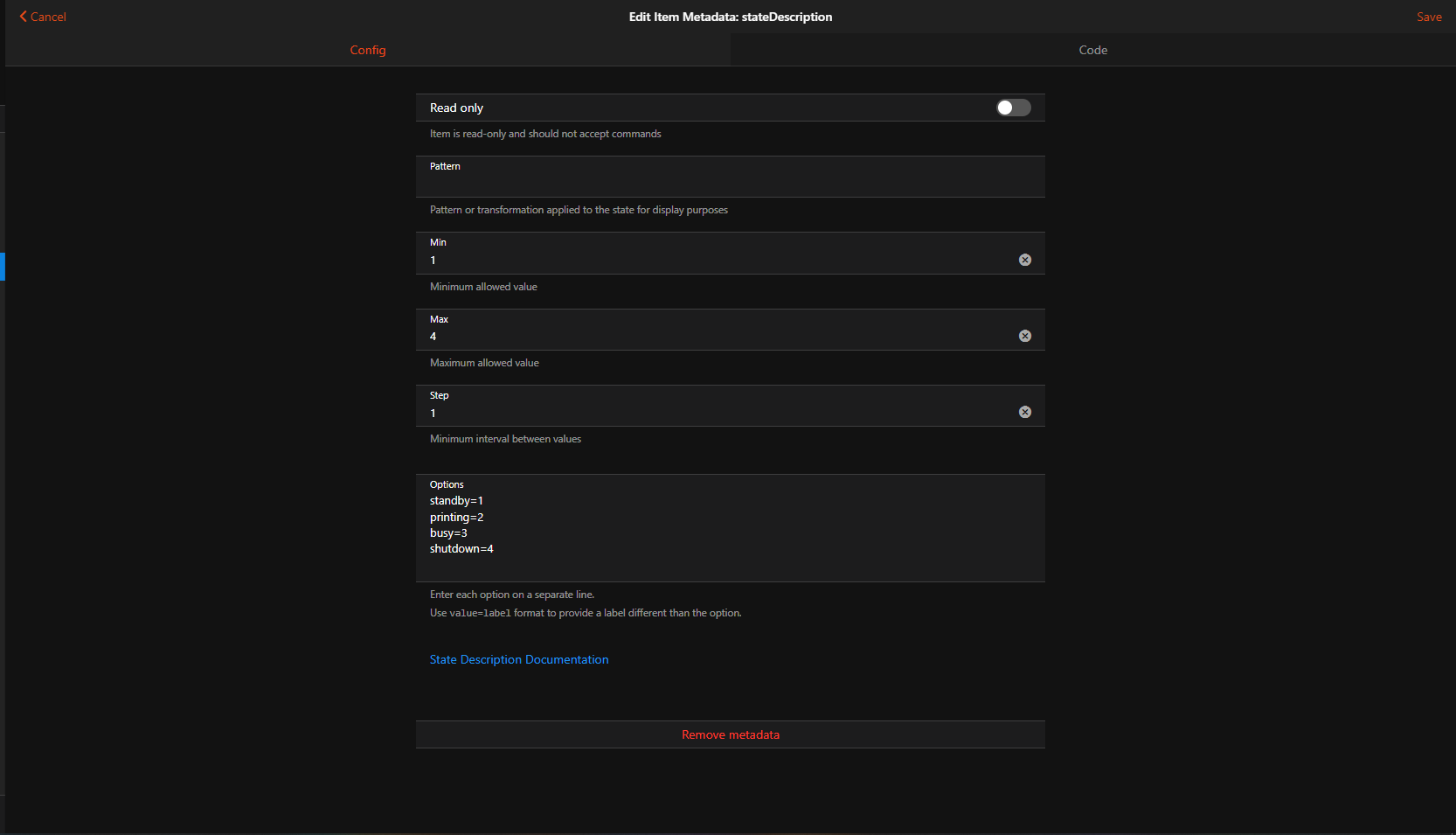Clear the Max field value
The width and height of the screenshot is (1456, 835).
1025,336
